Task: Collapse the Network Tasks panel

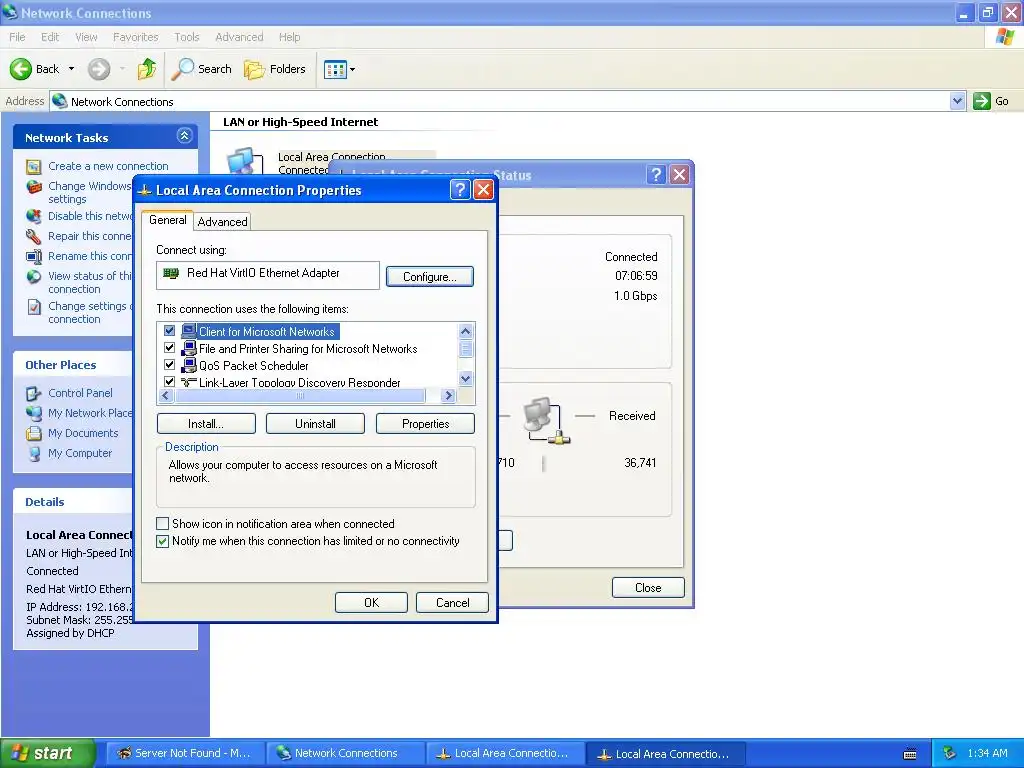Action: coord(184,136)
